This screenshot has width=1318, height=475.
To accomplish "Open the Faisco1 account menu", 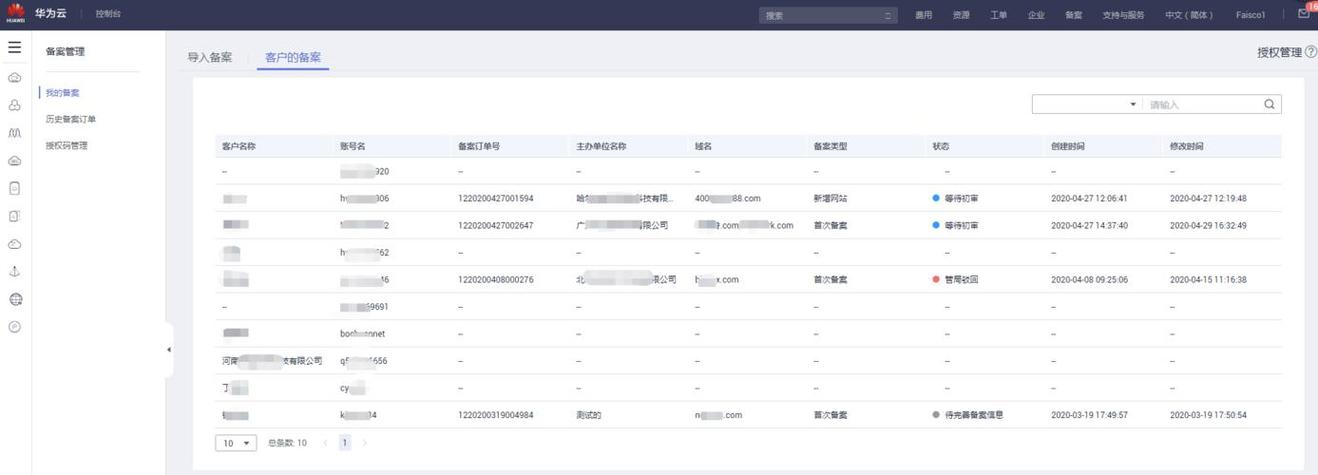I will tap(1251, 15).
